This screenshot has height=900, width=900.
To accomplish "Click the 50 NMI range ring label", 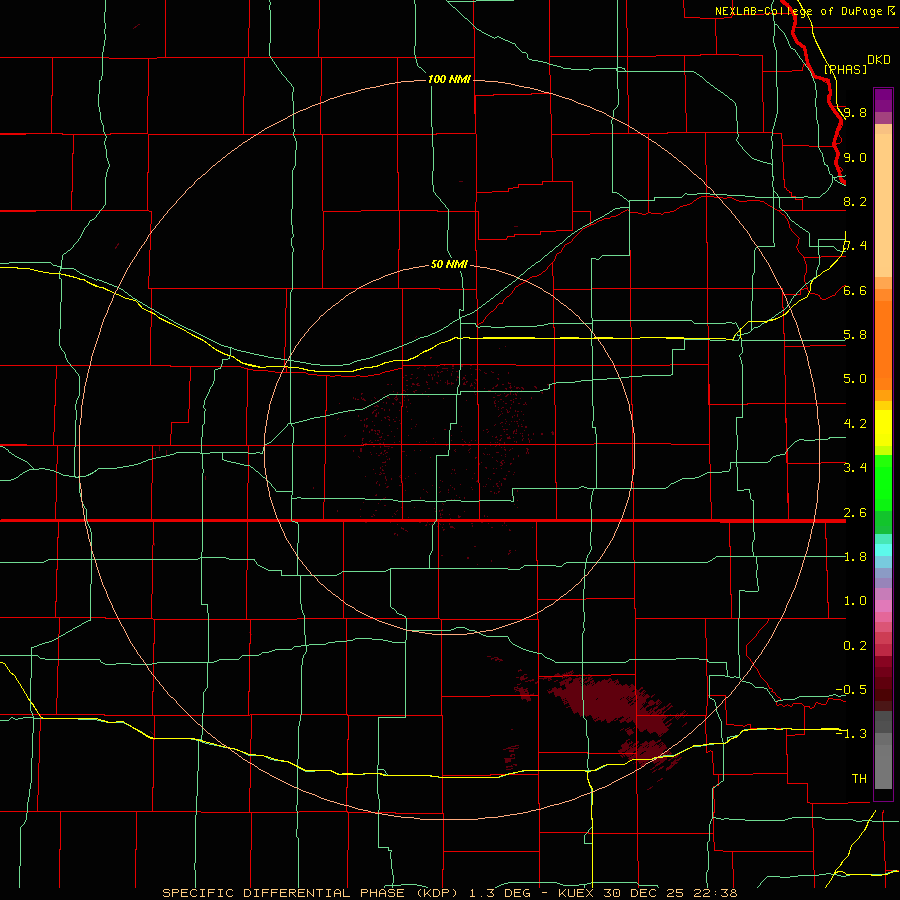I will [449, 264].
